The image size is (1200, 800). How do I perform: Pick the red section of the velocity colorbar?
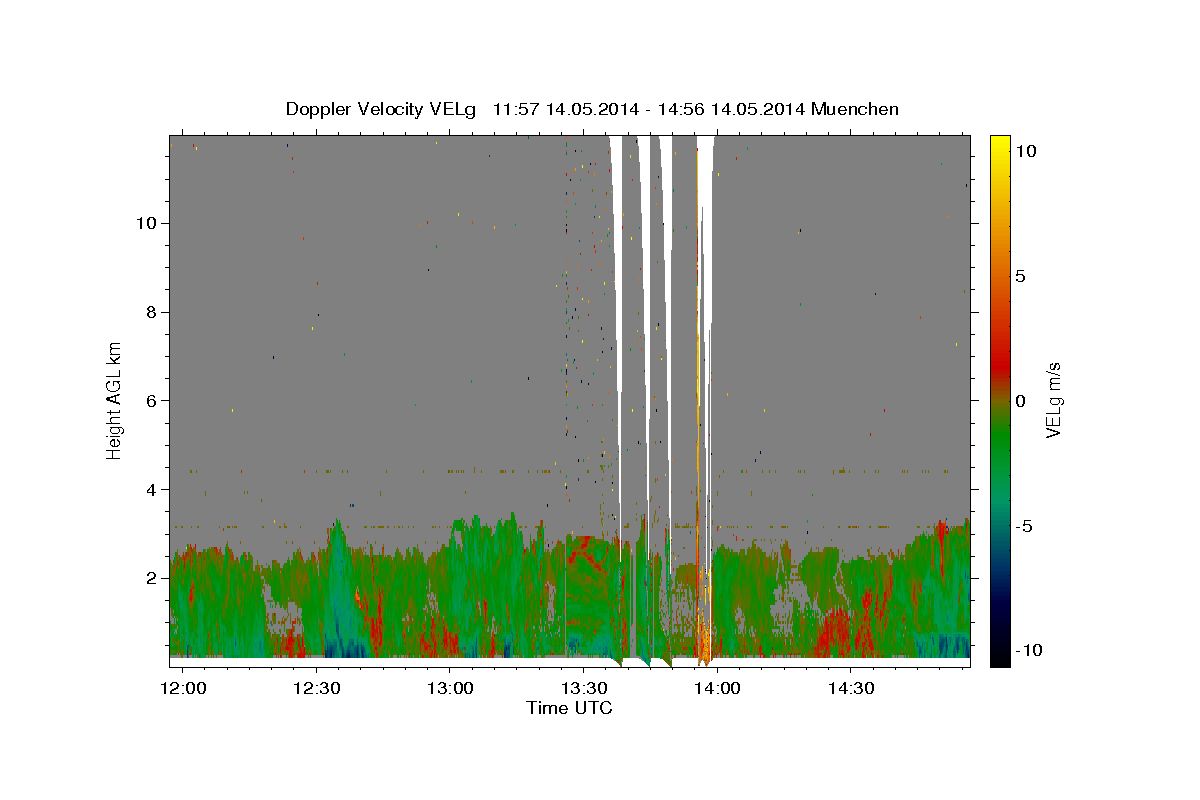pos(1000,360)
